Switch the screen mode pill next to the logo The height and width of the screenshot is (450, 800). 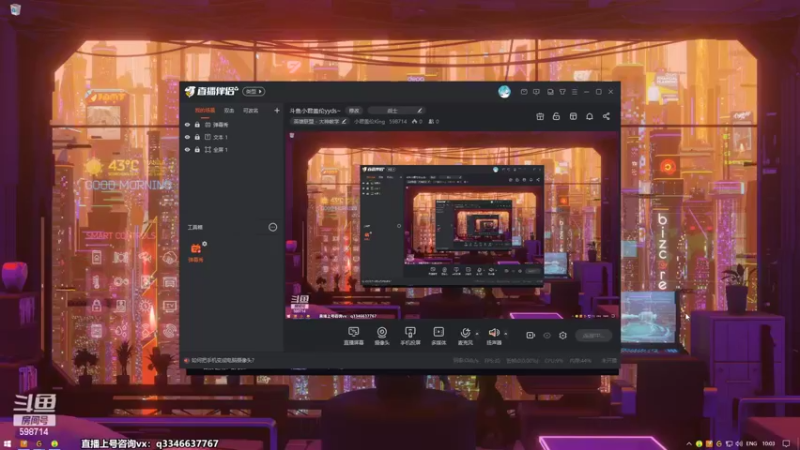(254, 91)
